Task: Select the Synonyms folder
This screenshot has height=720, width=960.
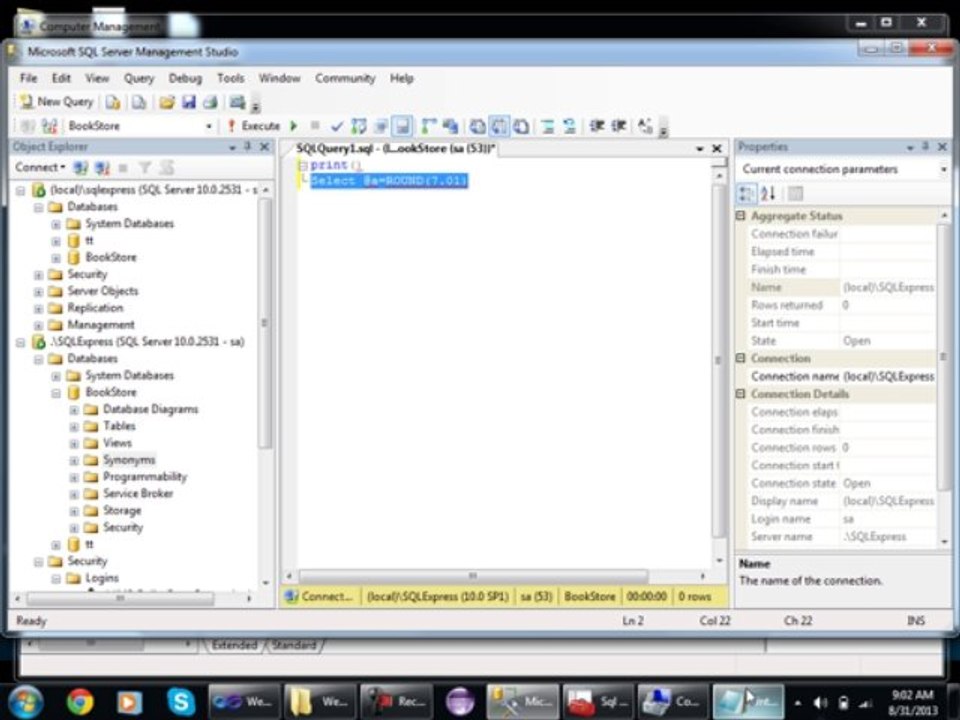Action: (129, 460)
